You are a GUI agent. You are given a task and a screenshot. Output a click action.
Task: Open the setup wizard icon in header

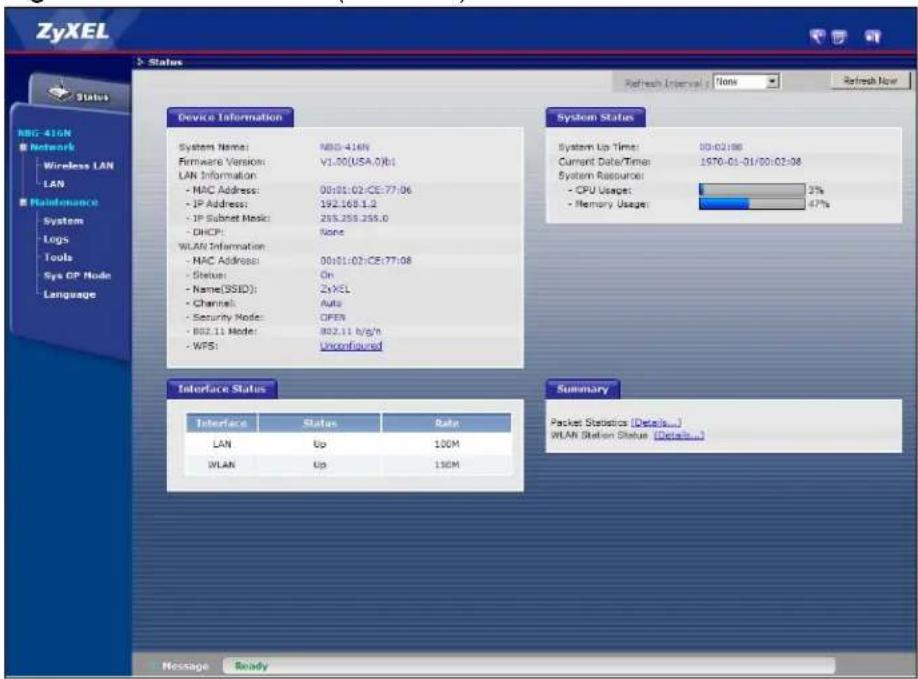point(817,37)
